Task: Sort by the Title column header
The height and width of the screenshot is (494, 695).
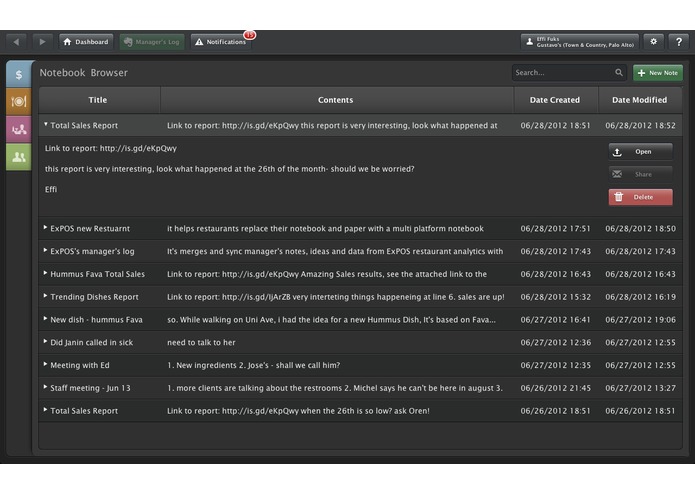Action: [x=98, y=100]
